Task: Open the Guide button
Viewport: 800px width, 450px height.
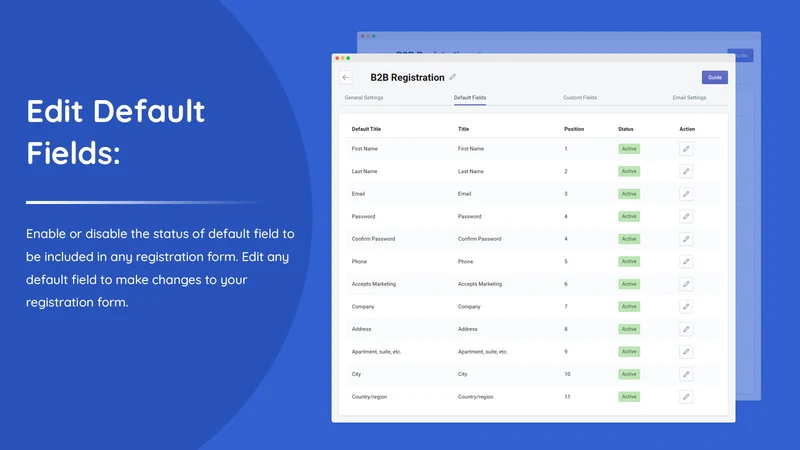Action: [714, 78]
